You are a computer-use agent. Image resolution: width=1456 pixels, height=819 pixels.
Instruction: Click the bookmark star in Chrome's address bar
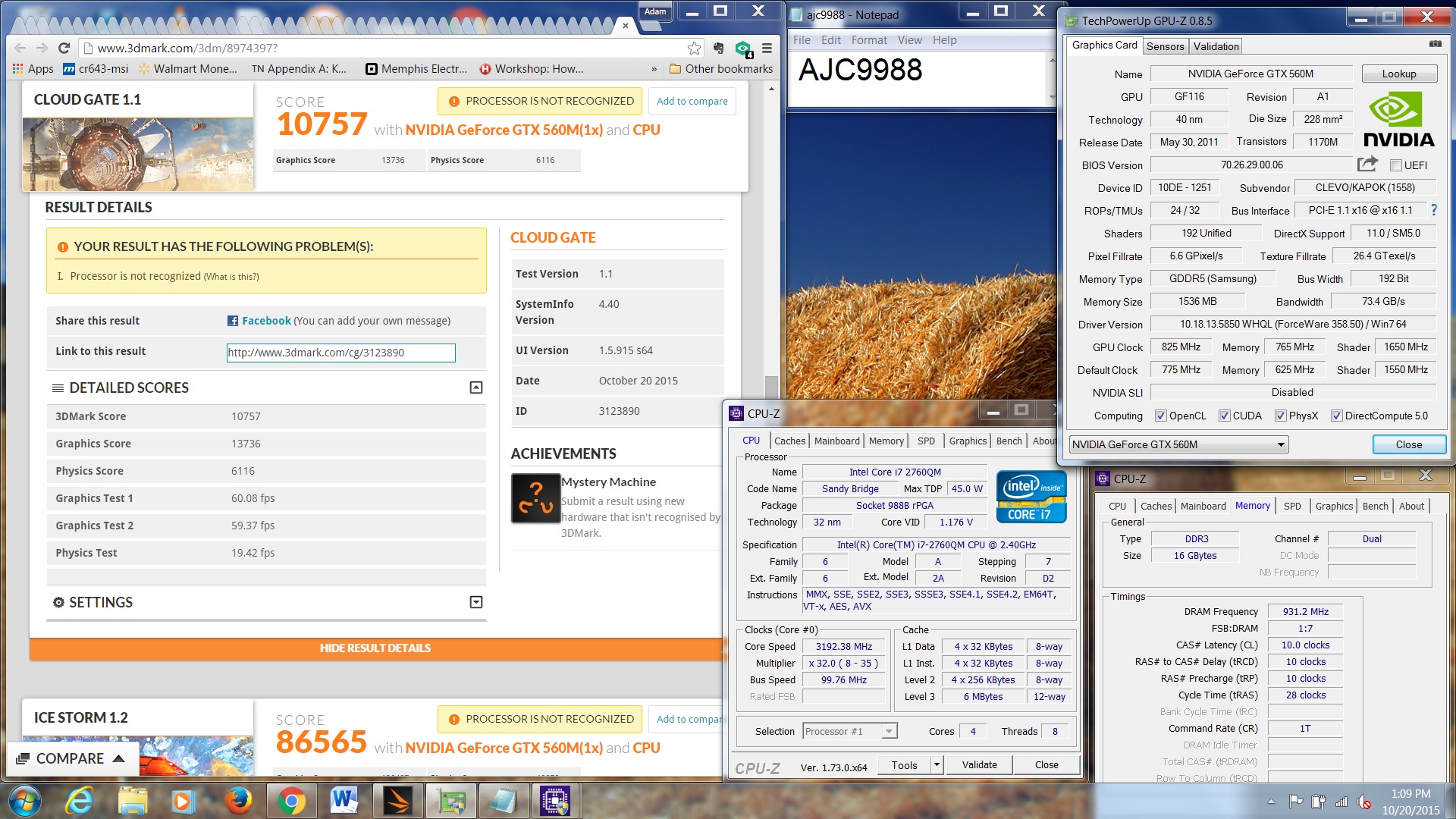pos(694,48)
